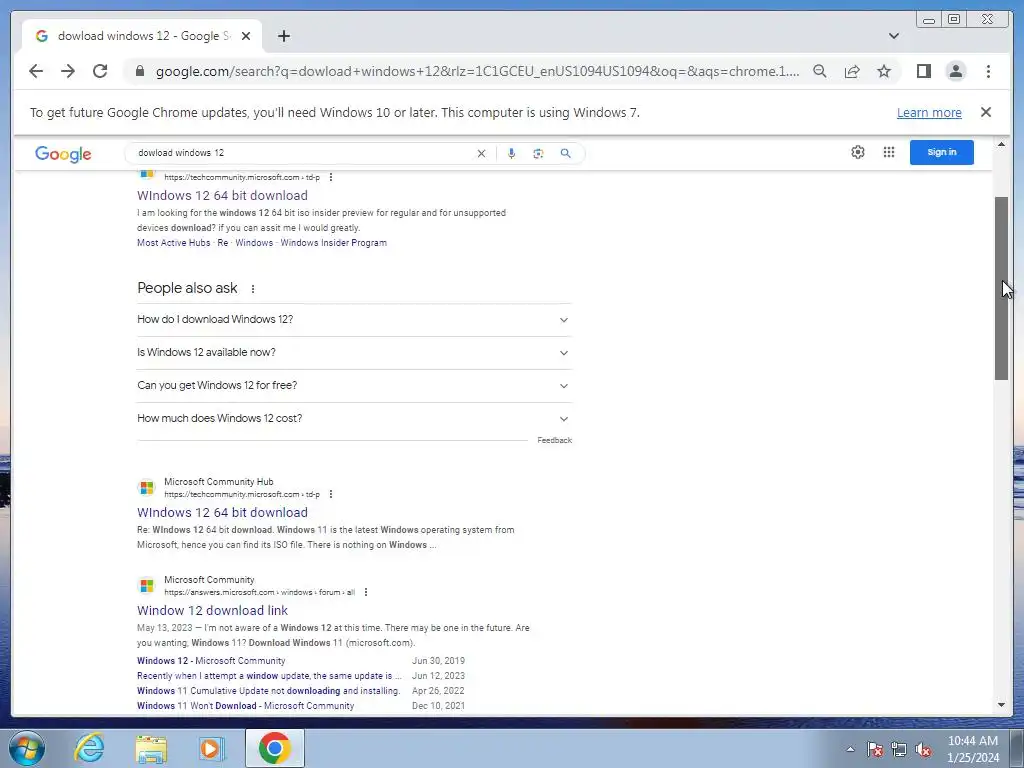Open the Learn more link
The width and height of the screenshot is (1024, 768).
[929, 112]
